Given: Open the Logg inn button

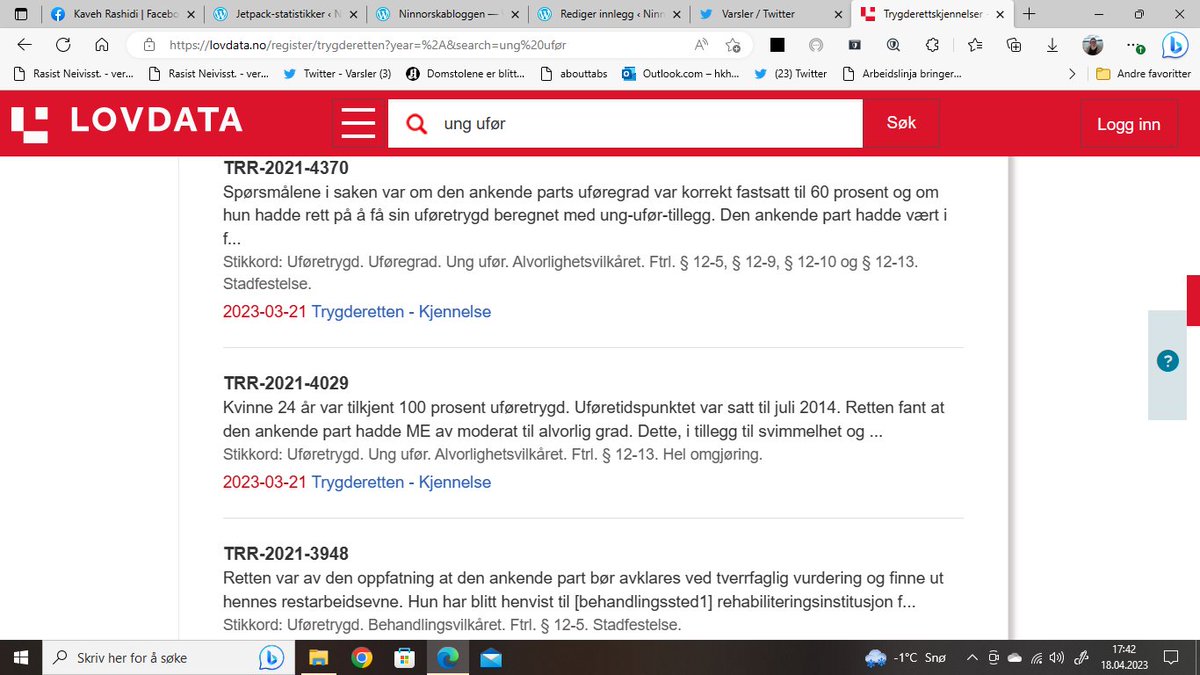Looking at the screenshot, I should click(1129, 122).
